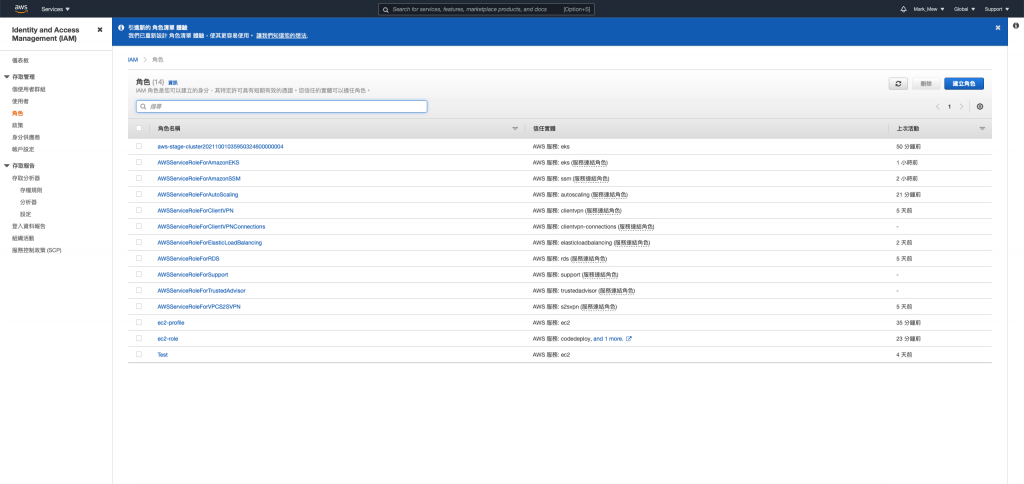Viewport: 1024px width, 484px height.
Task: Go to next page arrow
Action: point(961,106)
